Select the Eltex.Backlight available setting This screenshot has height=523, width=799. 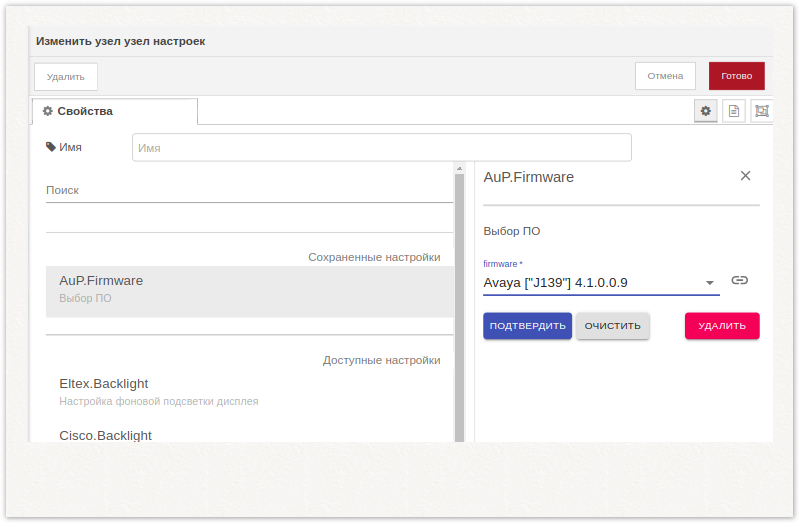click(249, 392)
